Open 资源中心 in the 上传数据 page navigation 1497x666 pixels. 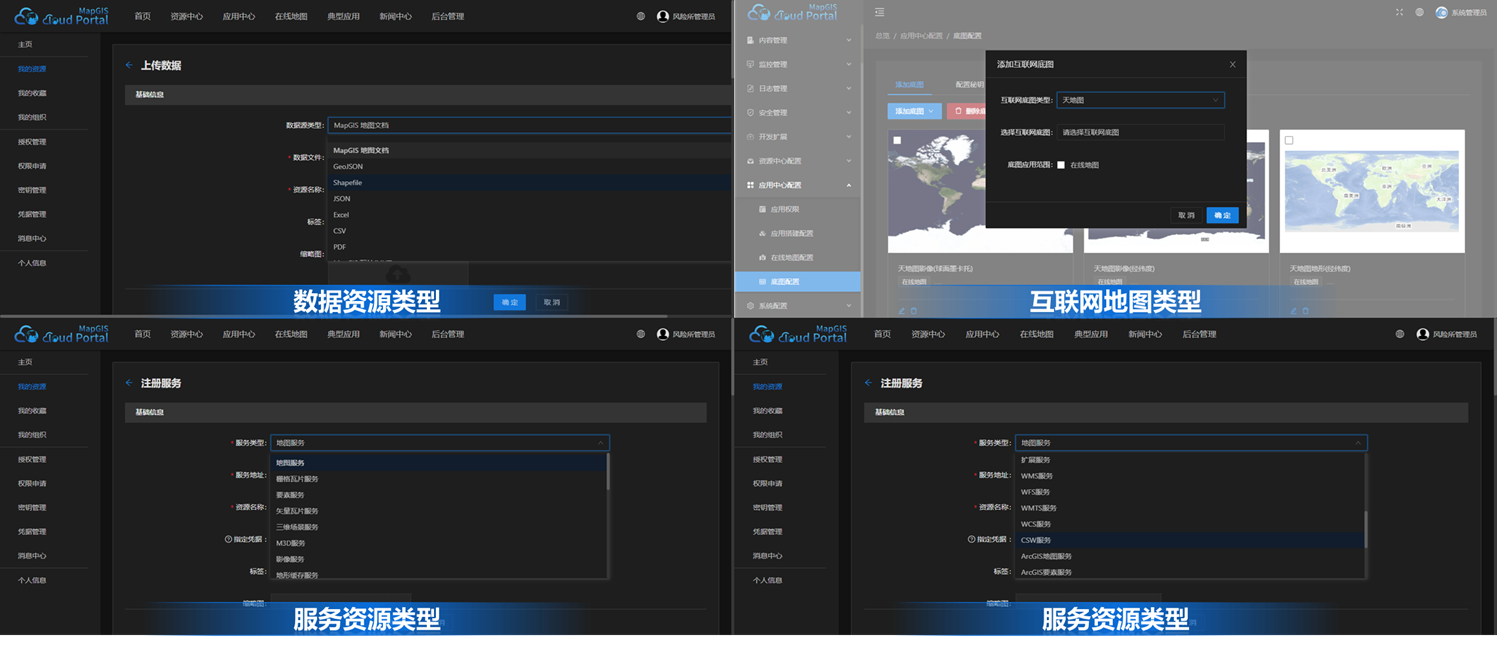pyautogui.click(x=187, y=16)
